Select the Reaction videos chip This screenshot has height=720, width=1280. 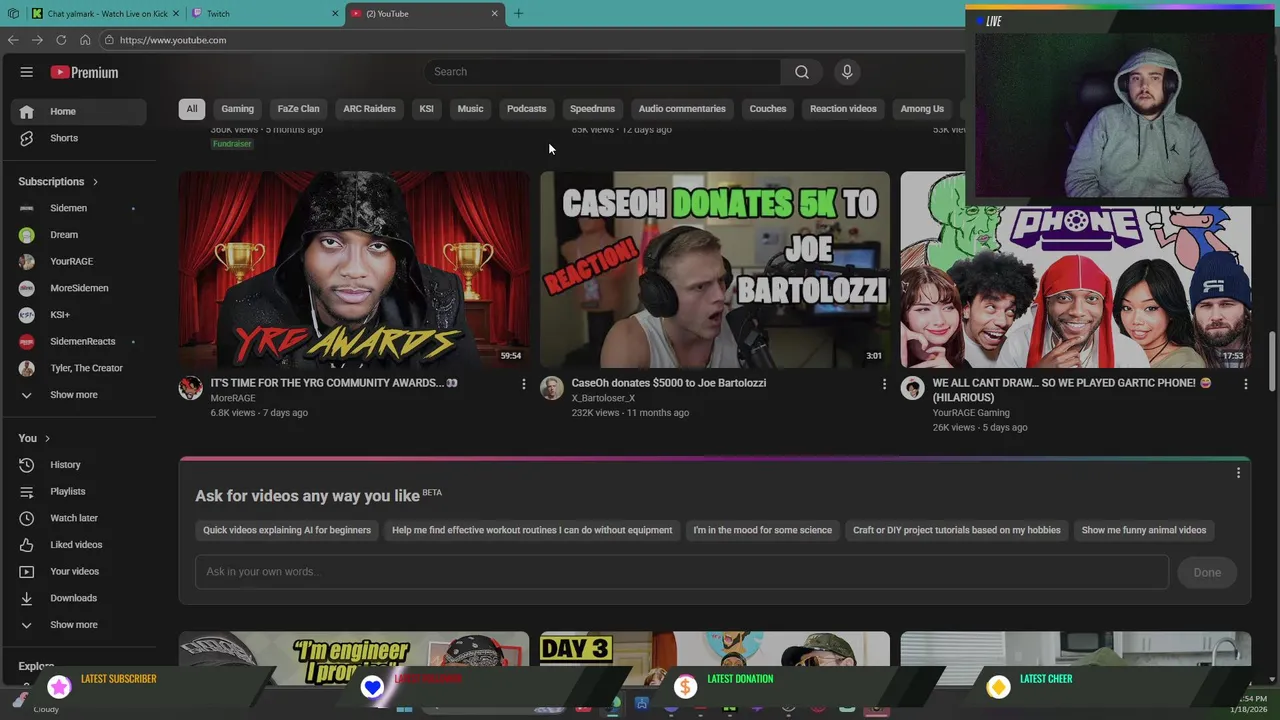[843, 109]
